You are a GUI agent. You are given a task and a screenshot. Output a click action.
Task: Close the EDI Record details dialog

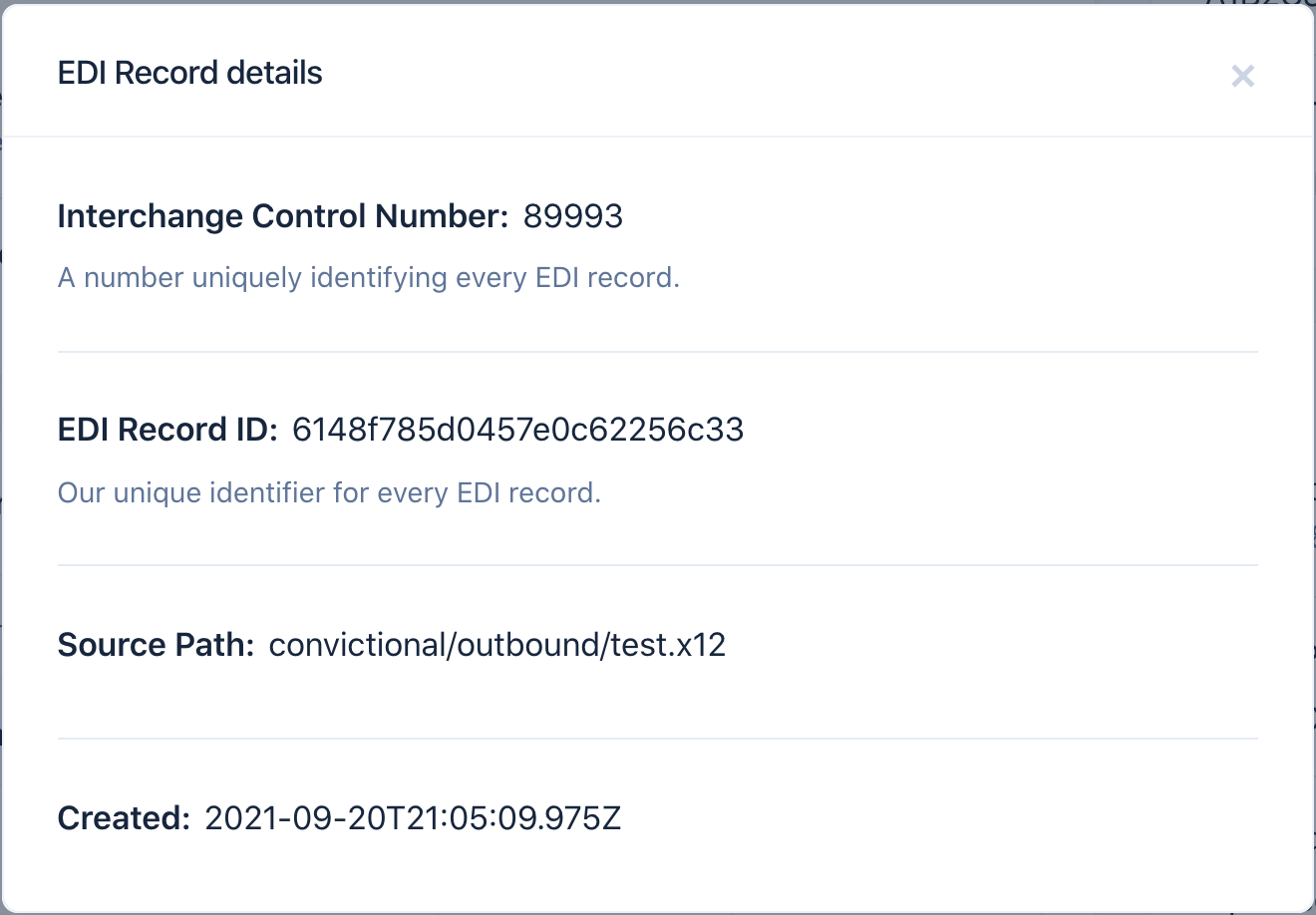pyautogui.click(x=1242, y=76)
